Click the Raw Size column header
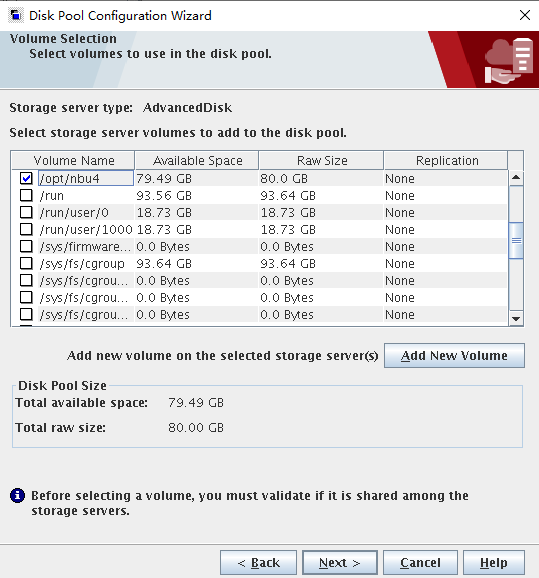Viewport: 539px width, 578px height. click(x=321, y=160)
